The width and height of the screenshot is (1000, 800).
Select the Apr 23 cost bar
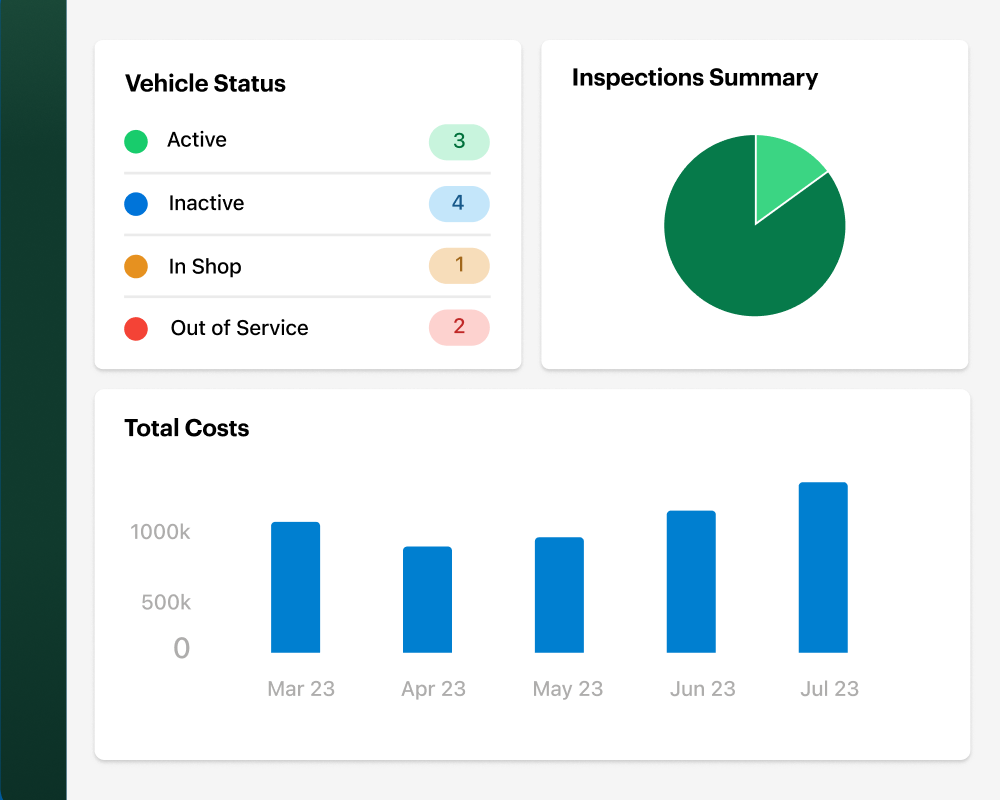(428, 600)
